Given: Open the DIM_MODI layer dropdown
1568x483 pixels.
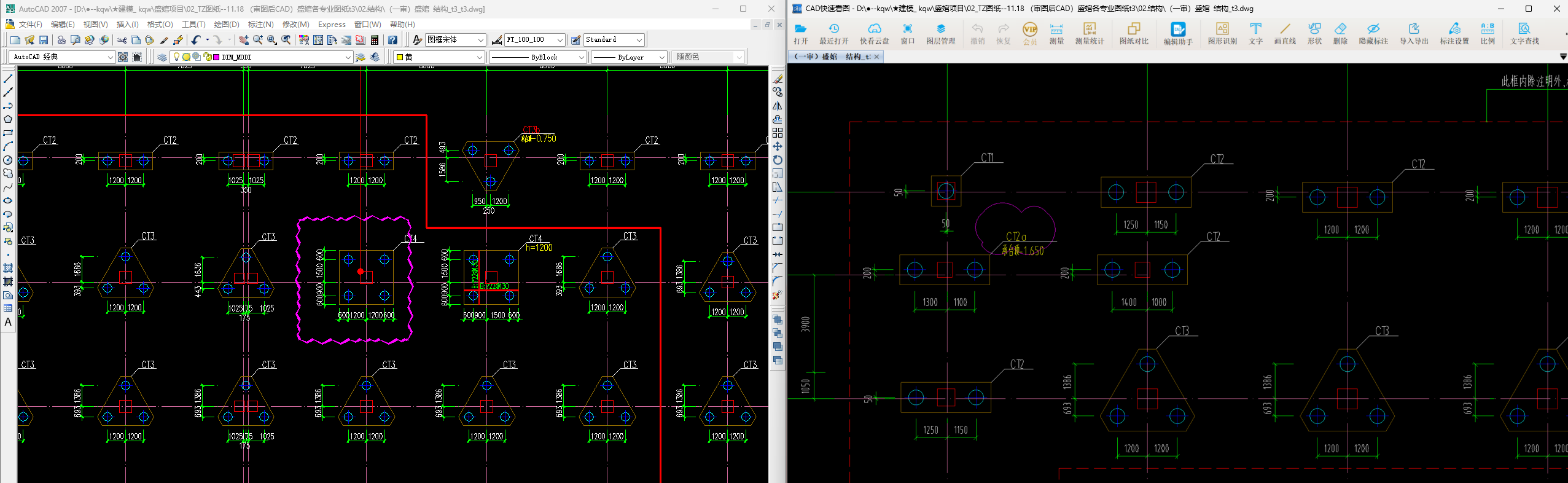Looking at the screenshot, I should click(x=348, y=57).
